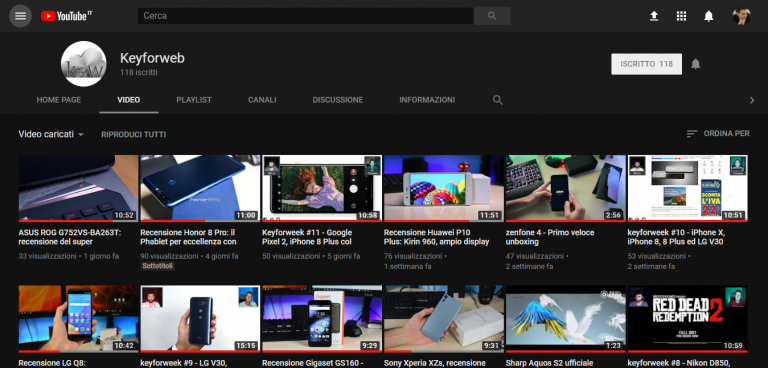Open keyforweek #10 video thumbnail

point(687,188)
